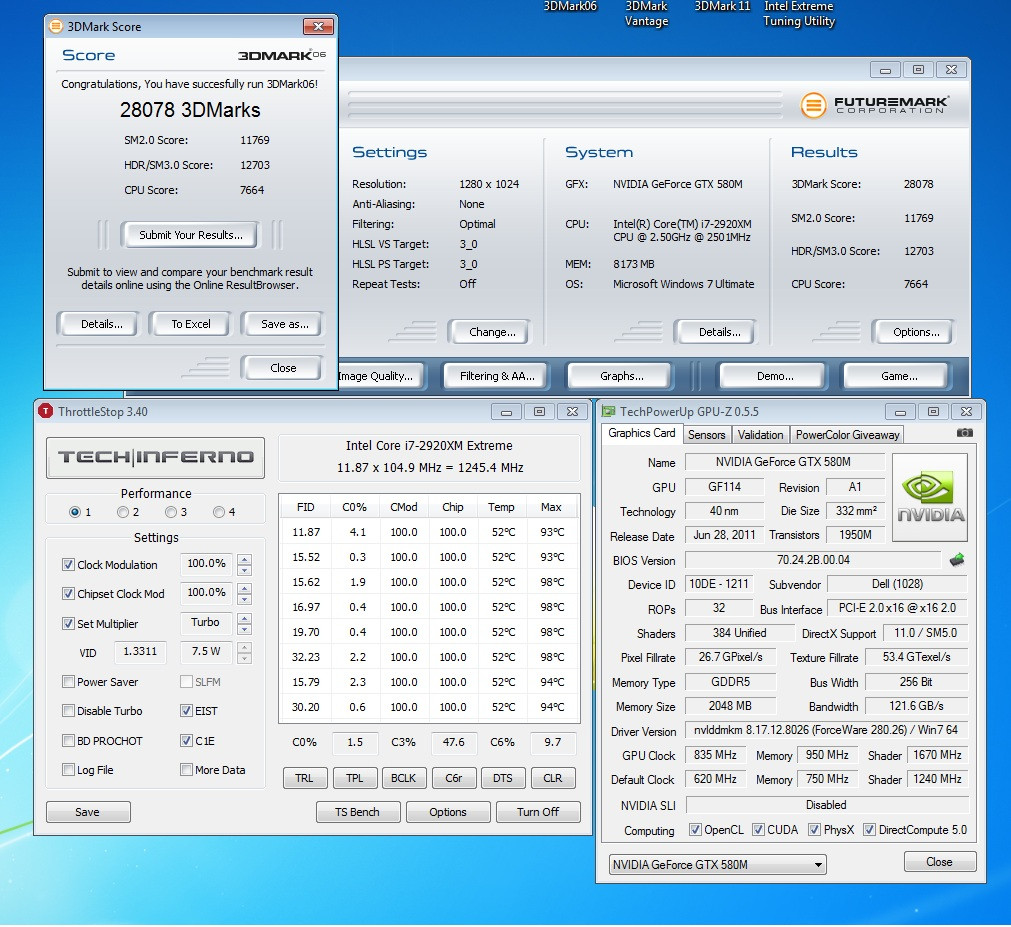Image resolution: width=1011 pixels, height=927 pixels.
Task: Click the GPU-Z title bar icon
Action: pyautogui.click(x=607, y=411)
